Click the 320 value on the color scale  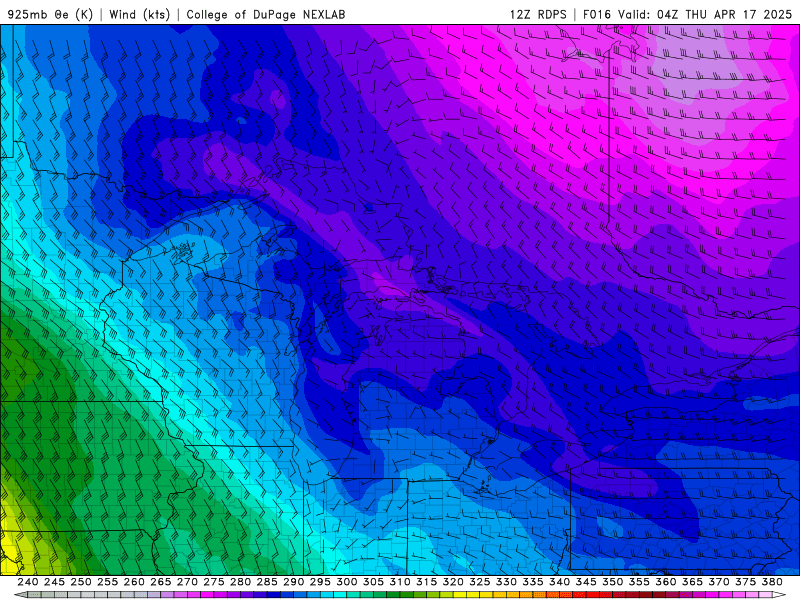click(x=453, y=582)
